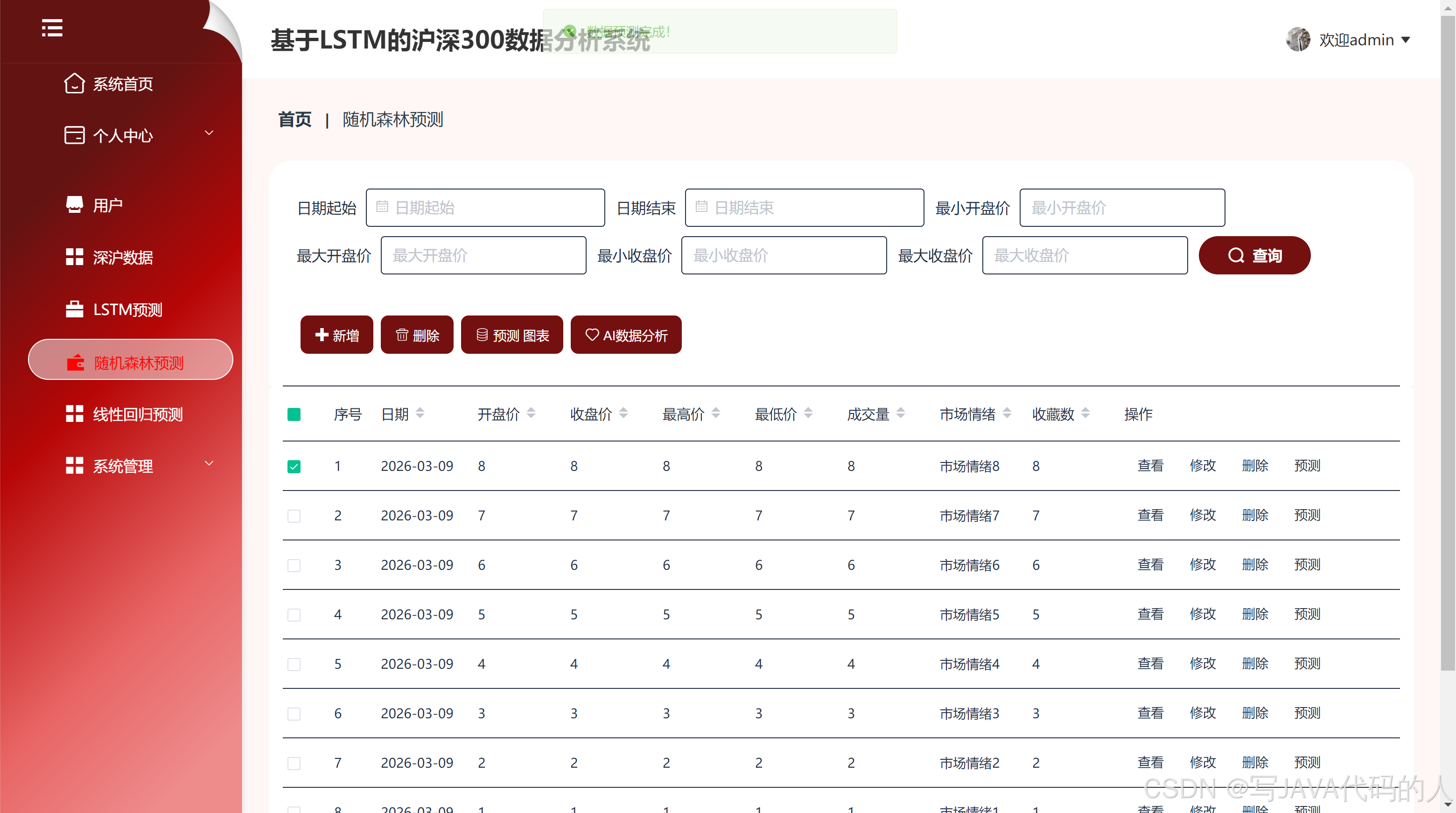Click the 最小开盘价 input field

(x=1122, y=208)
